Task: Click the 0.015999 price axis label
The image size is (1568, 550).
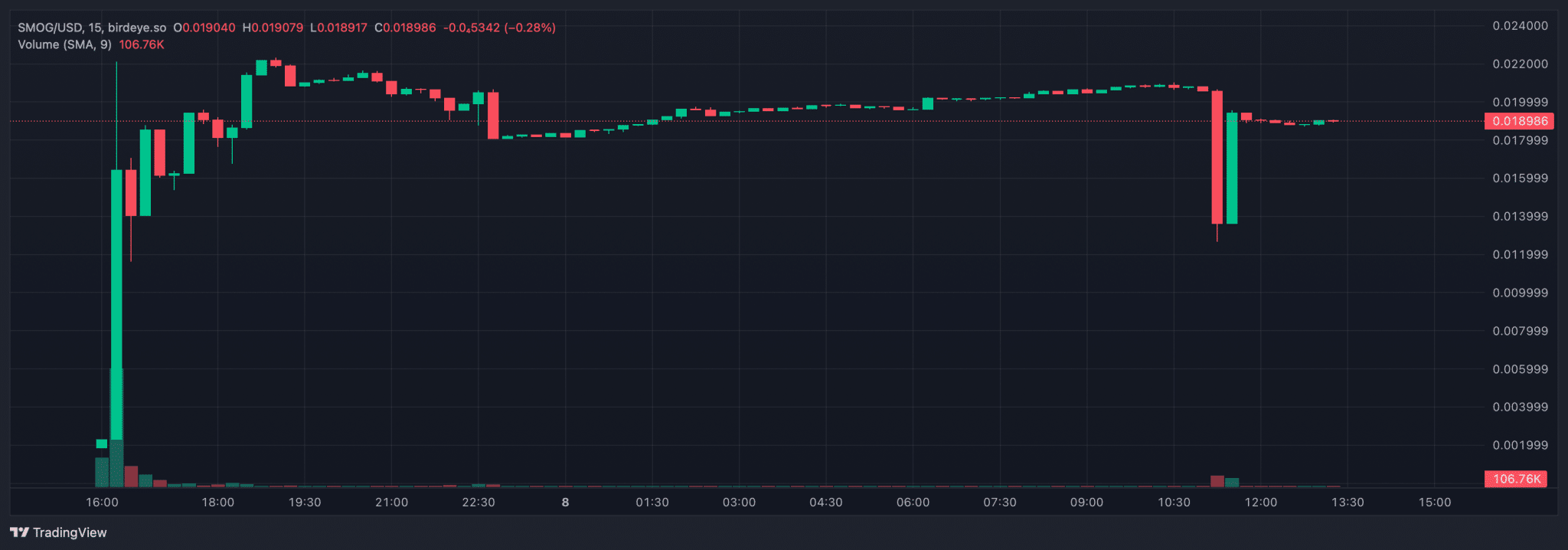Action: (x=1520, y=178)
